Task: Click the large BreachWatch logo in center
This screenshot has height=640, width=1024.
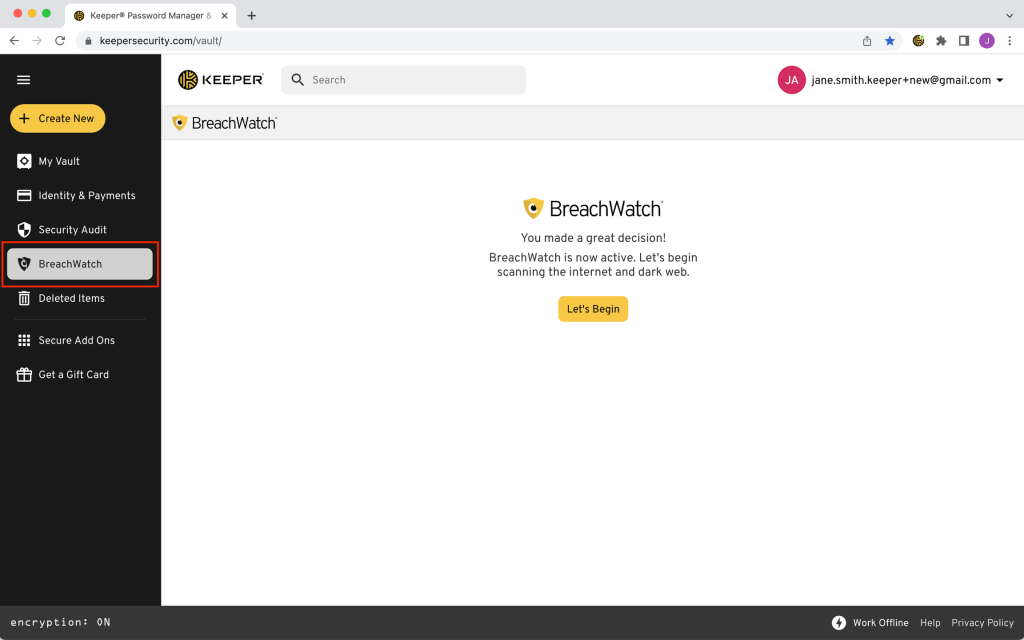Action: pos(593,209)
